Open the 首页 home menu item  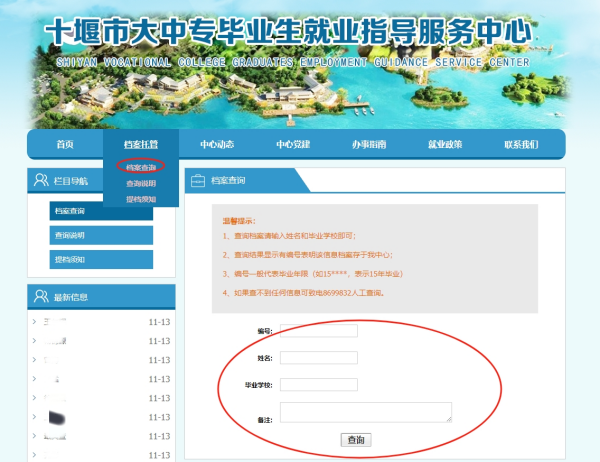[65, 144]
